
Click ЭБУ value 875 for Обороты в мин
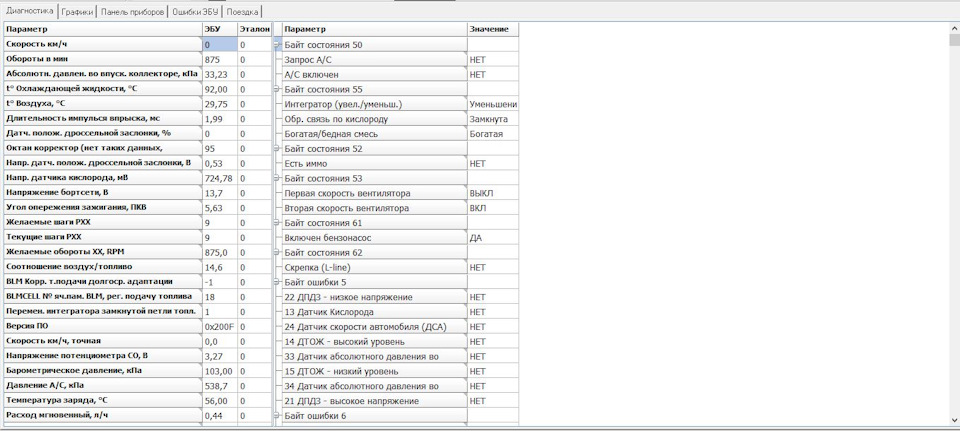[219, 59]
